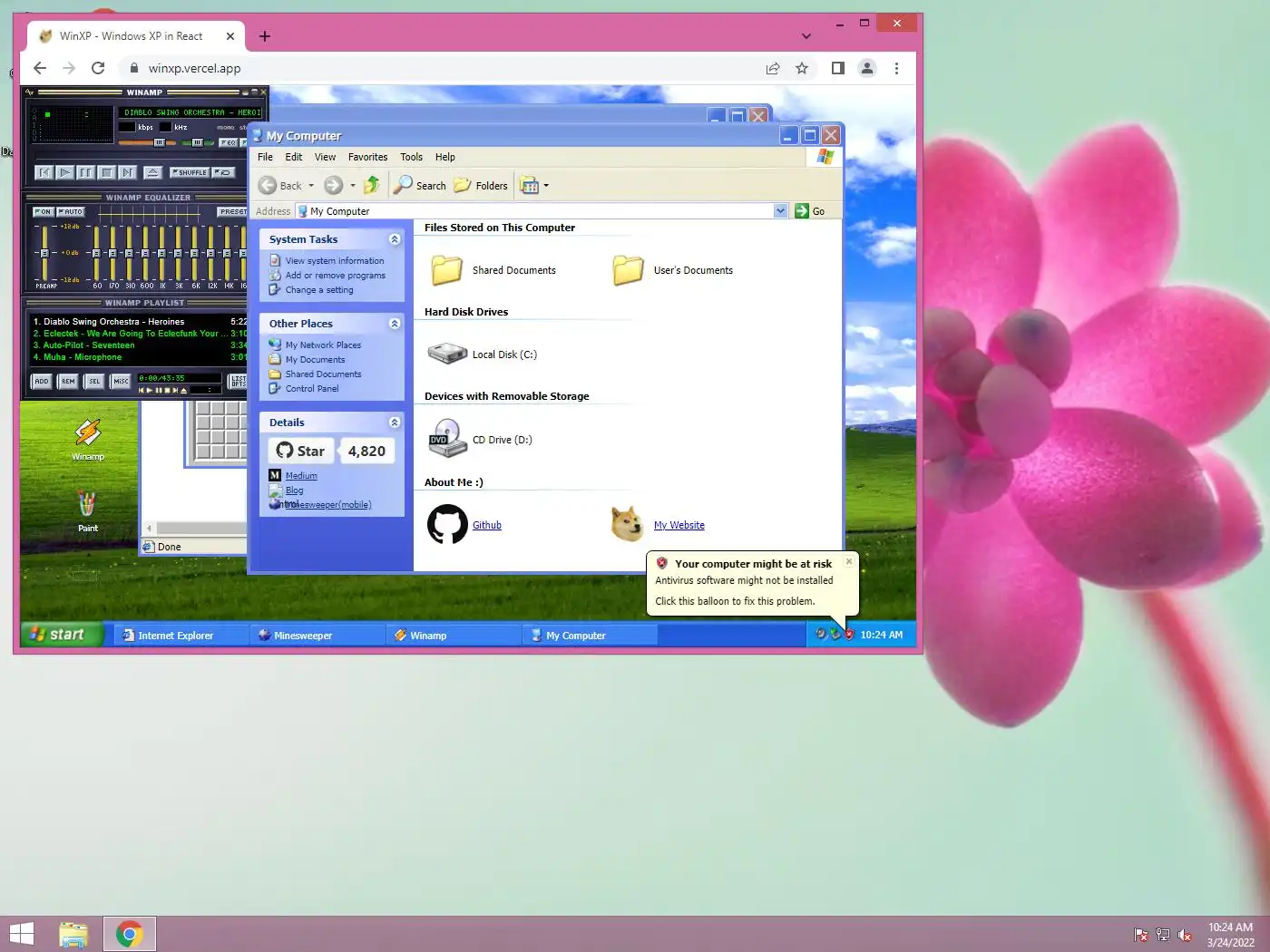Image resolution: width=1270 pixels, height=952 pixels.
Task: Skip to previous track in Winamp
Action: [44, 172]
